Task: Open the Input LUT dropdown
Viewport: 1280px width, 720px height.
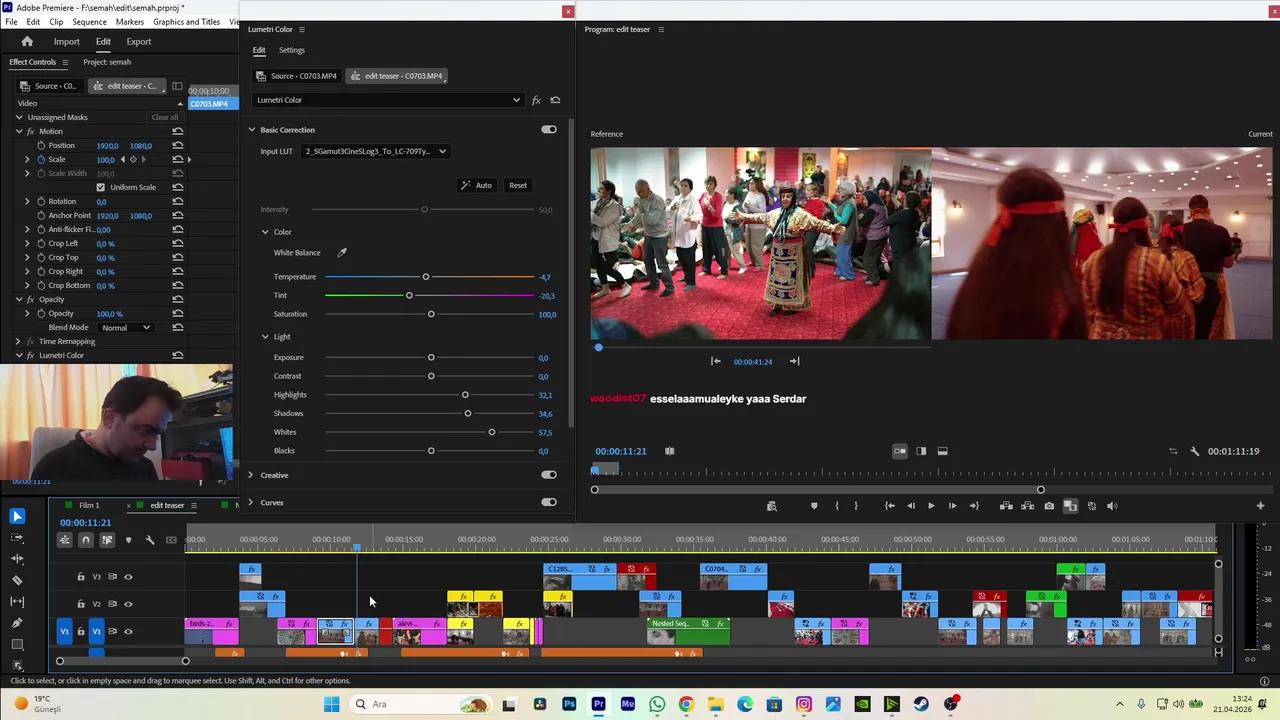Action: (x=375, y=152)
